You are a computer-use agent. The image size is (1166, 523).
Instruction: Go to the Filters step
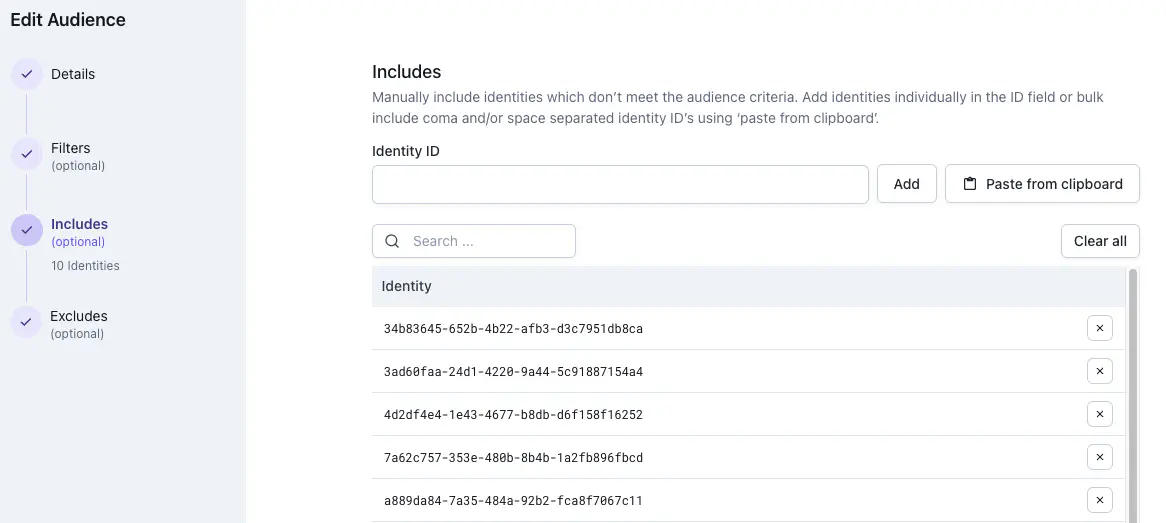point(77,155)
